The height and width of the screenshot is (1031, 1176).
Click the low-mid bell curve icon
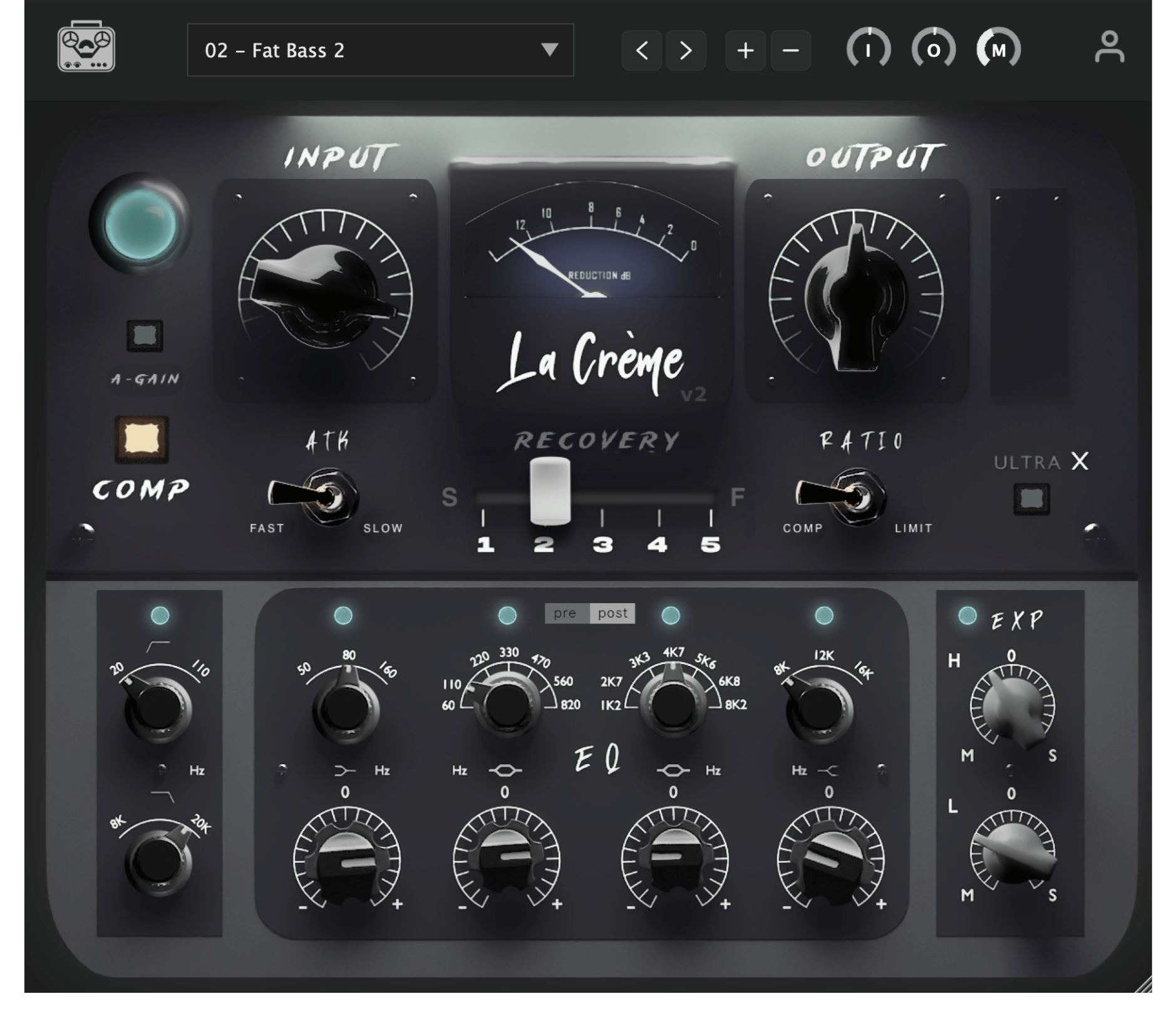(x=505, y=770)
